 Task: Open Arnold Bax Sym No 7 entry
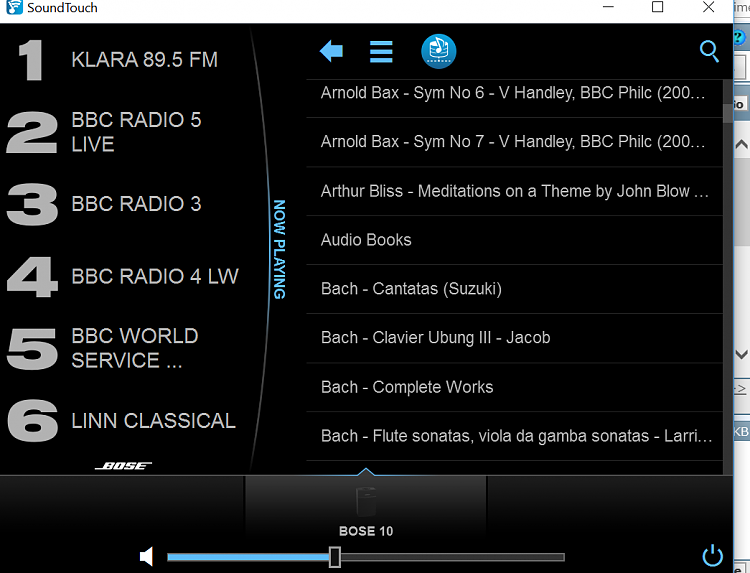tap(514, 142)
